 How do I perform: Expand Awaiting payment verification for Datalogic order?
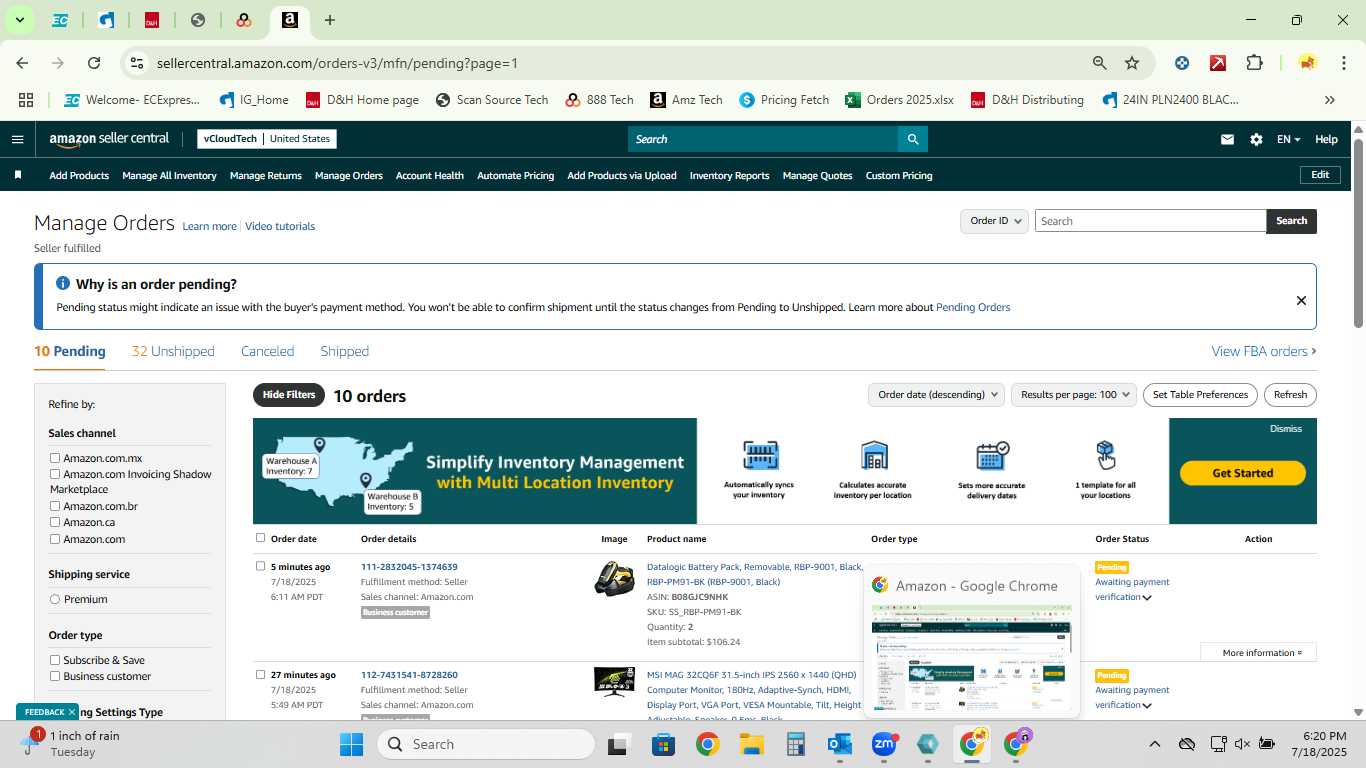[1147, 597]
